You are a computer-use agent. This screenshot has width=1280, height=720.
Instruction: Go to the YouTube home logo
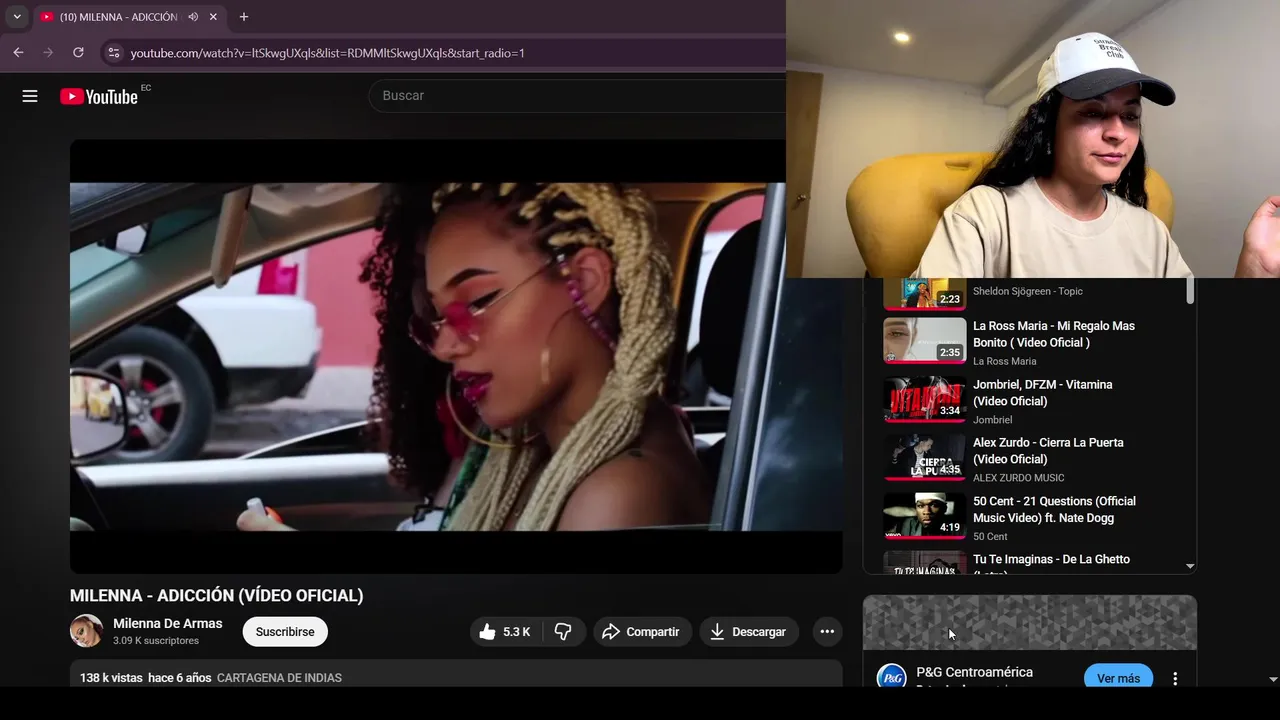99,96
